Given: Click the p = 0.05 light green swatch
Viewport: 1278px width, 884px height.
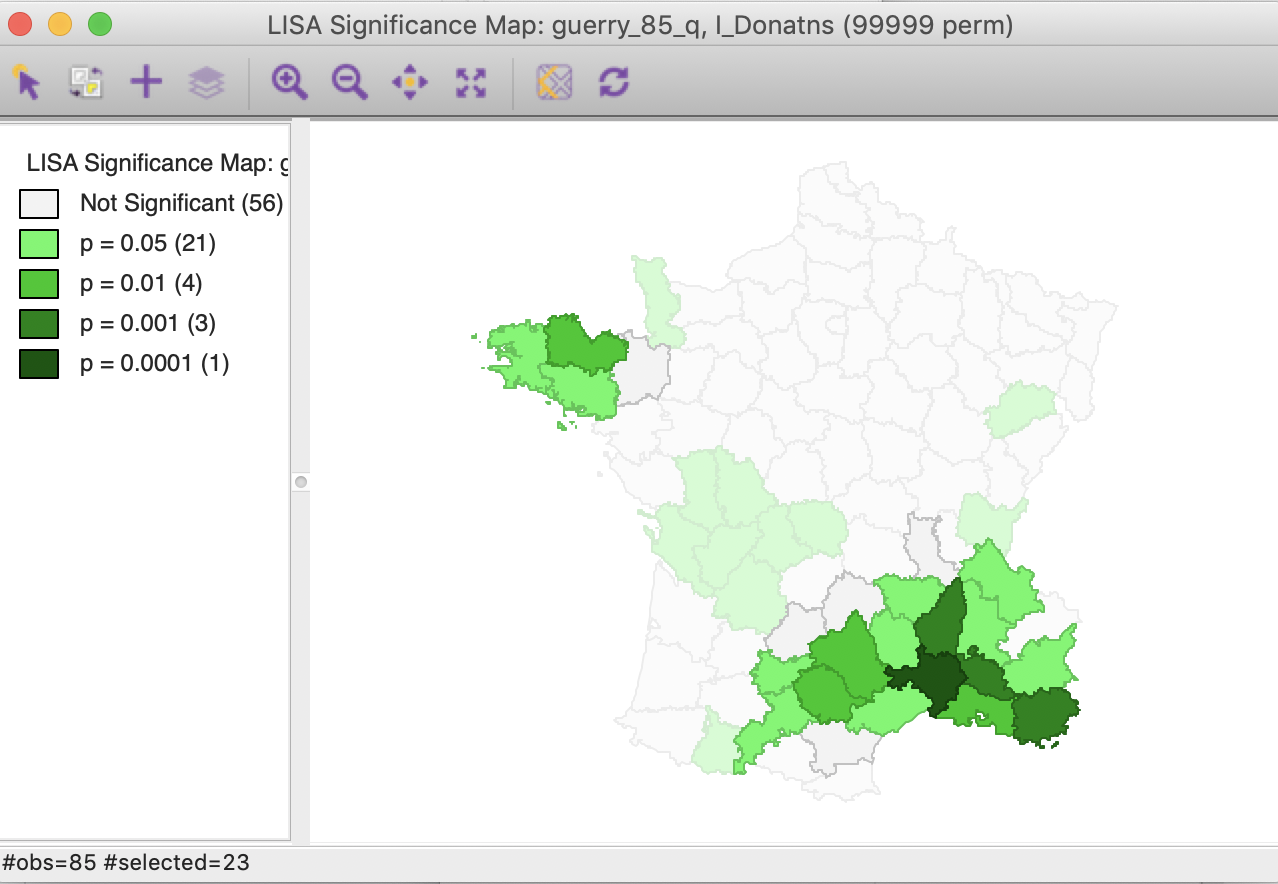Looking at the screenshot, I should [x=39, y=244].
